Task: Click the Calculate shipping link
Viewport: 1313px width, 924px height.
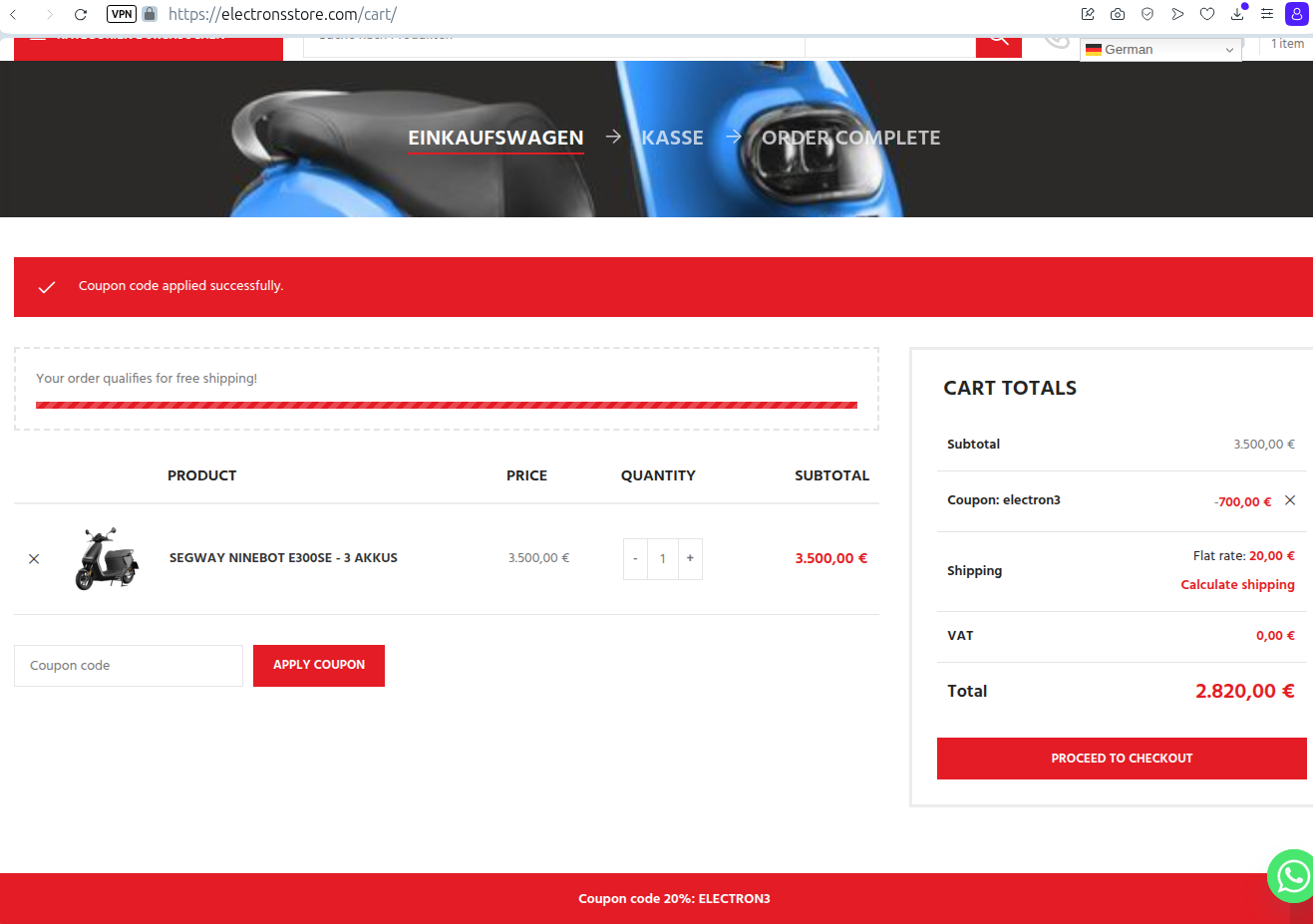Action: 1237,585
